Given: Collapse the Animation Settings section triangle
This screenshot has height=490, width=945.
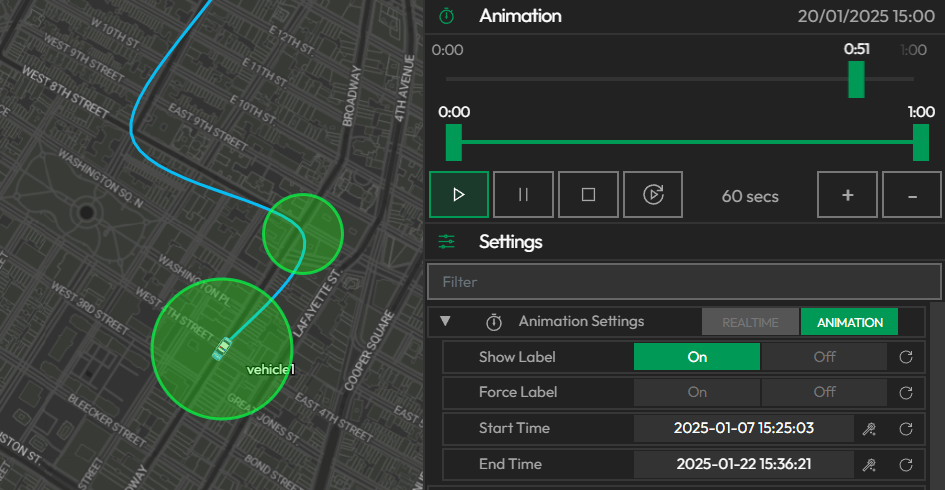Looking at the screenshot, I should 445,321.
